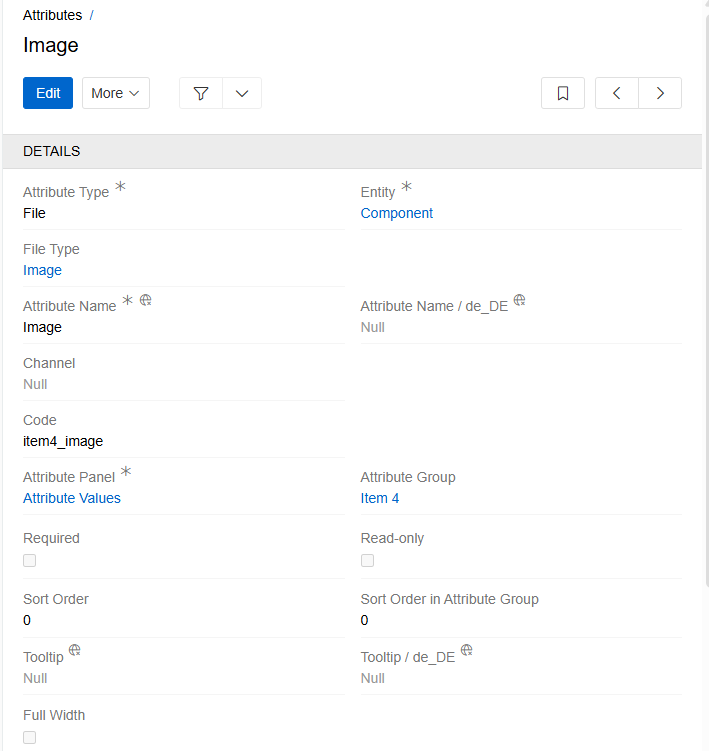The height and width of the screenshot is (751, 709).
Task: Open the Component entity link
Action: click(397, 213)
